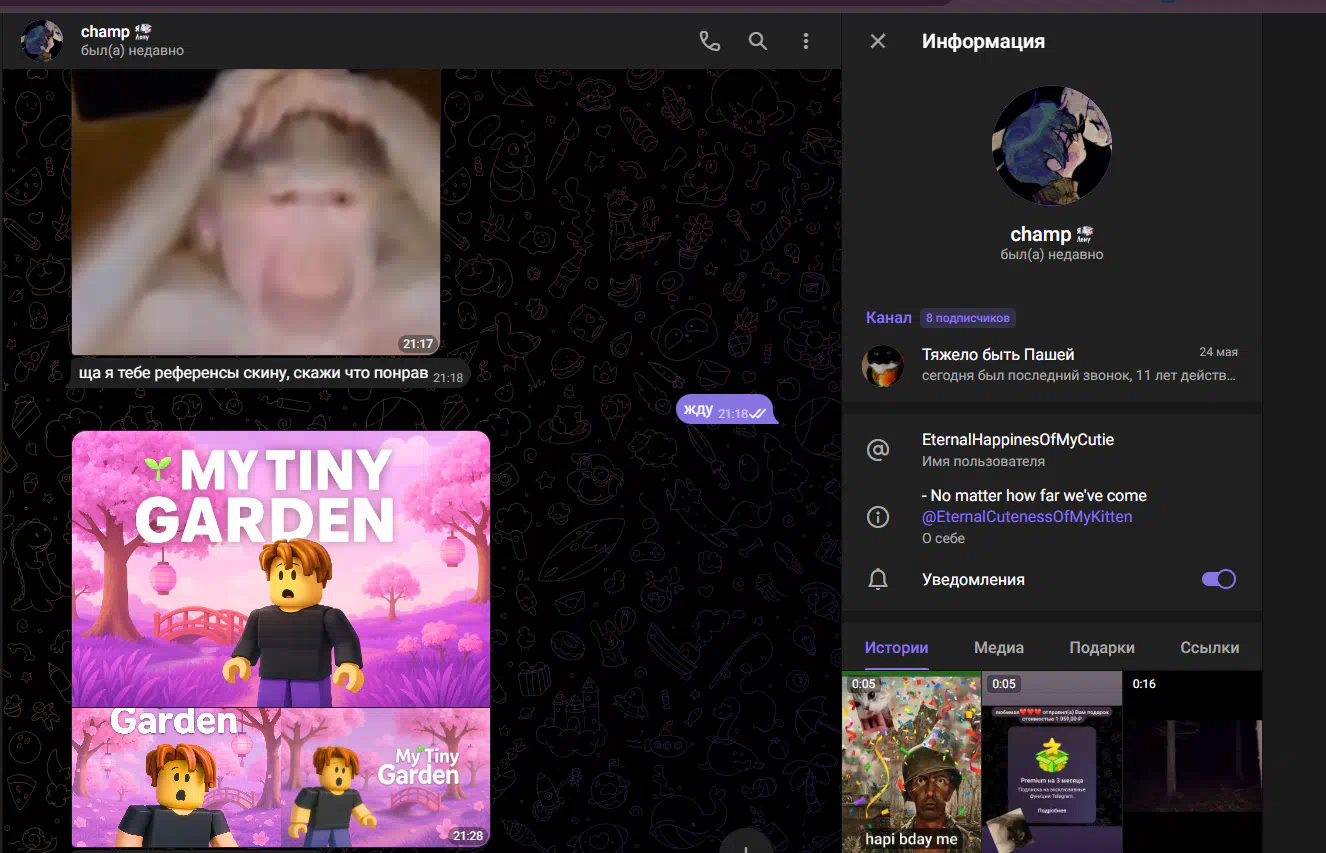Switch to the Истории tab

897,647
